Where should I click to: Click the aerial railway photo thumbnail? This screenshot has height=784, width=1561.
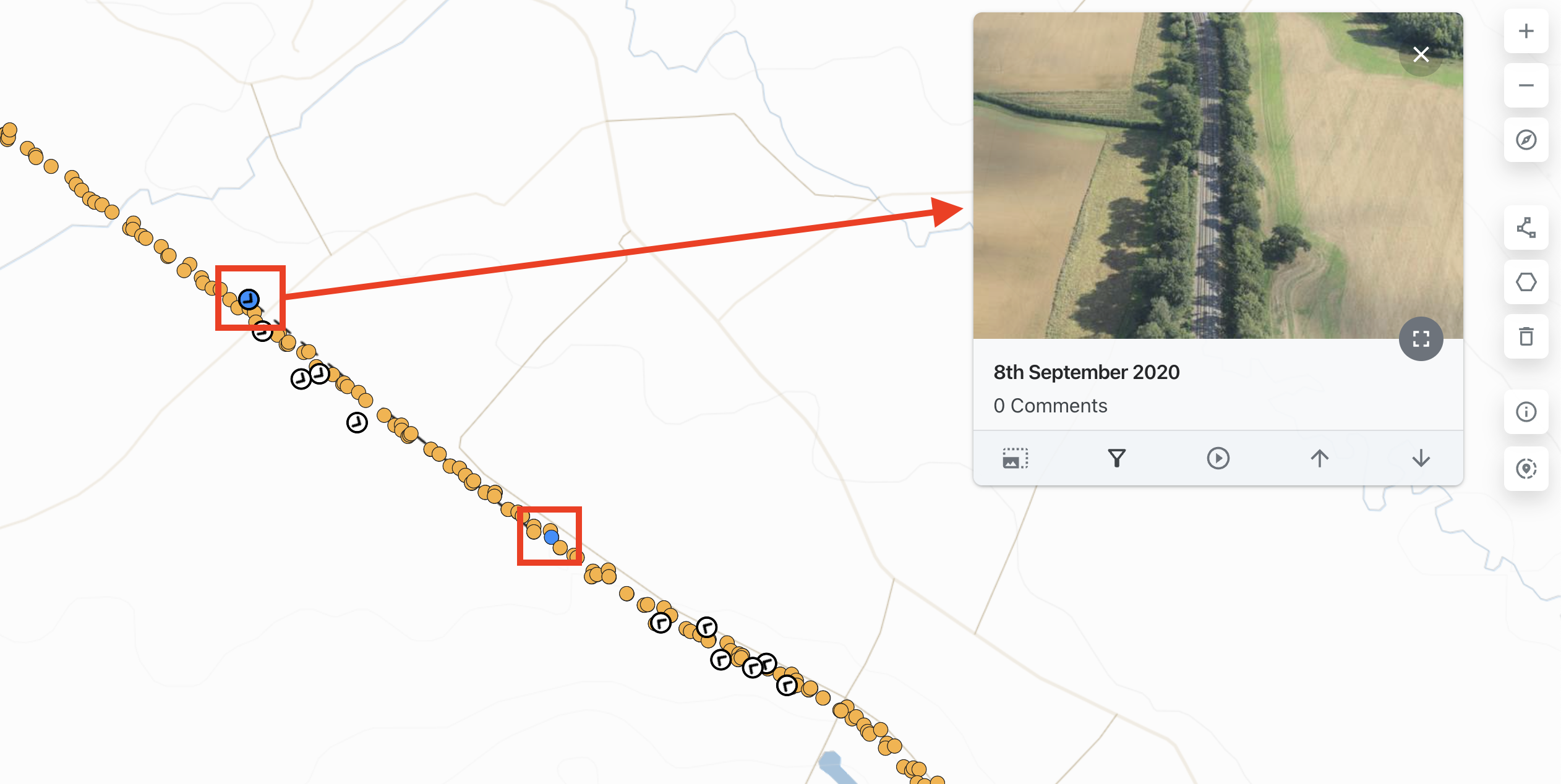pyautogui.click(x=1218, y=176)
